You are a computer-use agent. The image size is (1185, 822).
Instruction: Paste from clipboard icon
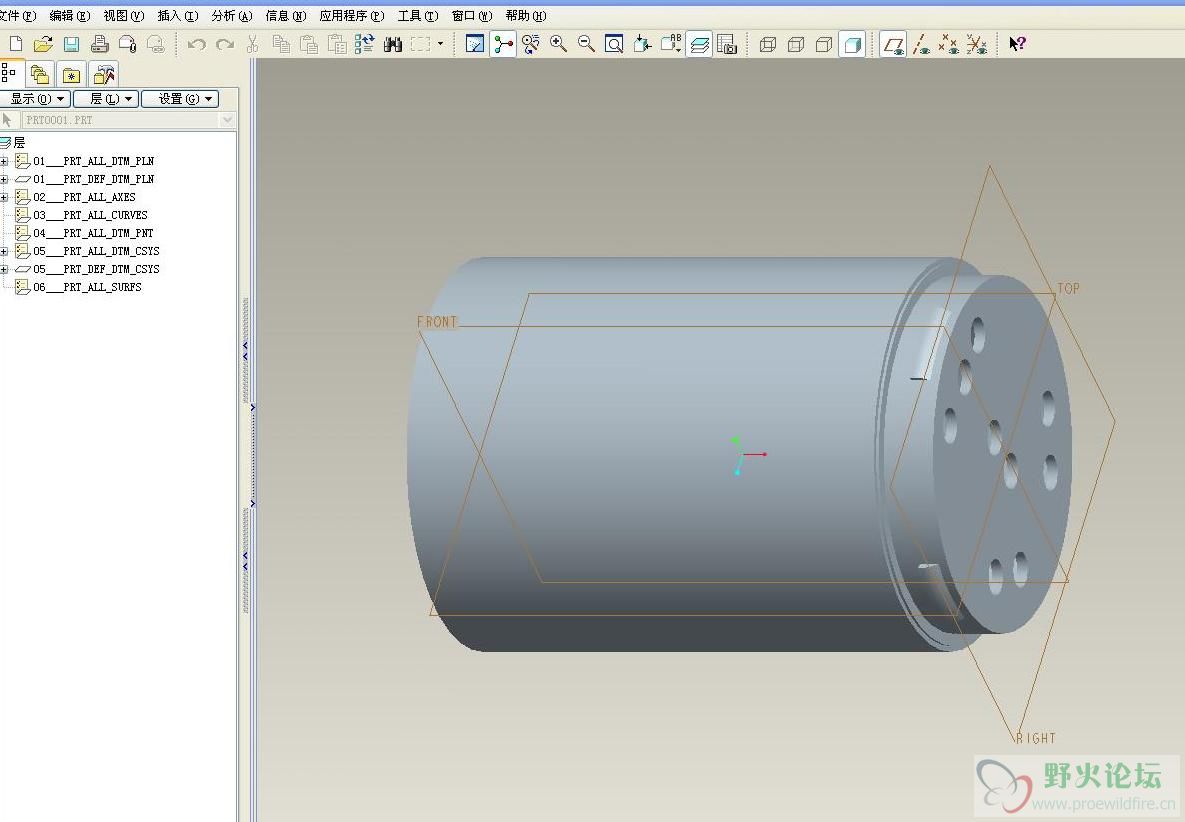coord(308,45)
